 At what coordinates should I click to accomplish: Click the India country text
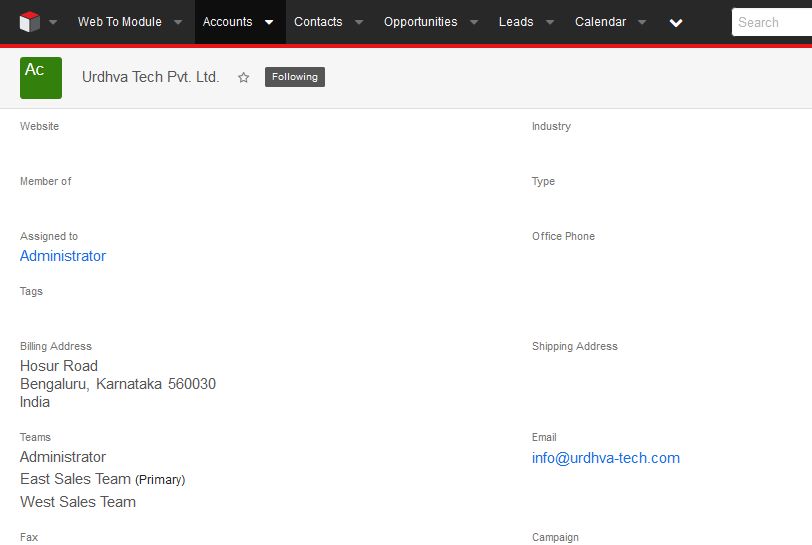coord(35,402)
